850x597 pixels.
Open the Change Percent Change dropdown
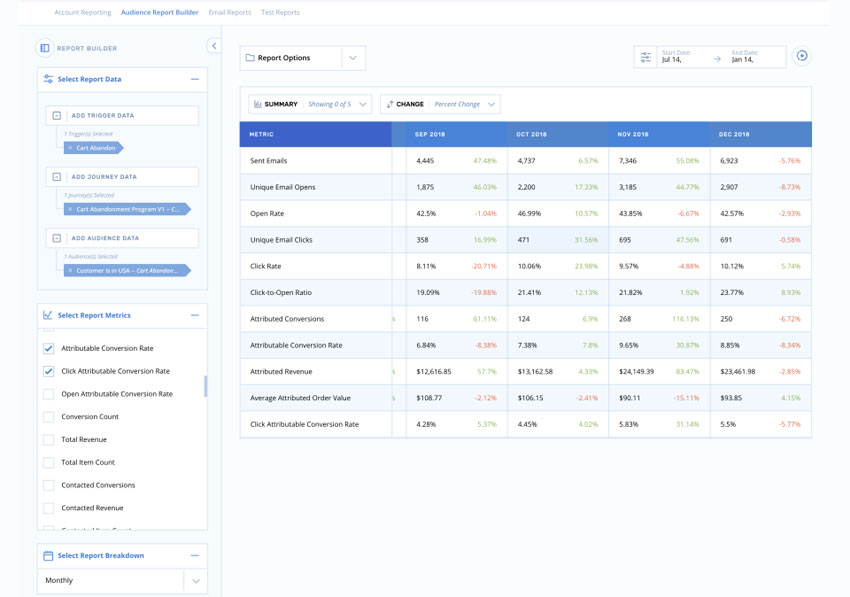coord(440,104)
